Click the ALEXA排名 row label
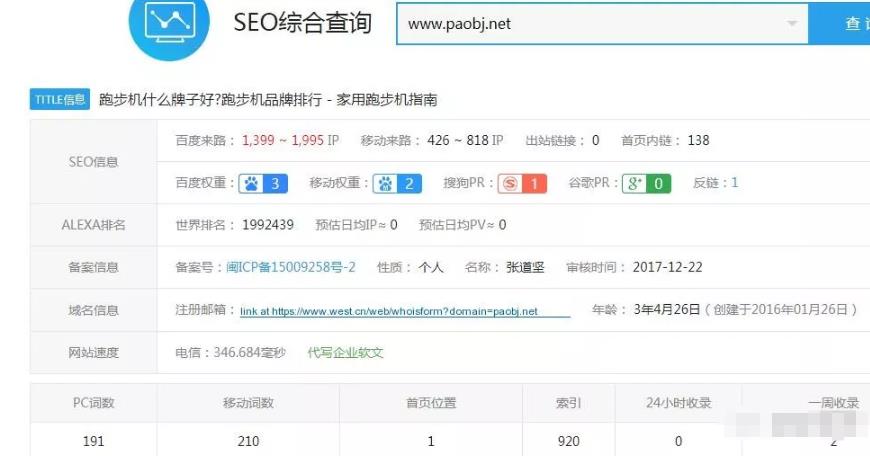This screenshot has width=870, height=456. click(93, 225)
